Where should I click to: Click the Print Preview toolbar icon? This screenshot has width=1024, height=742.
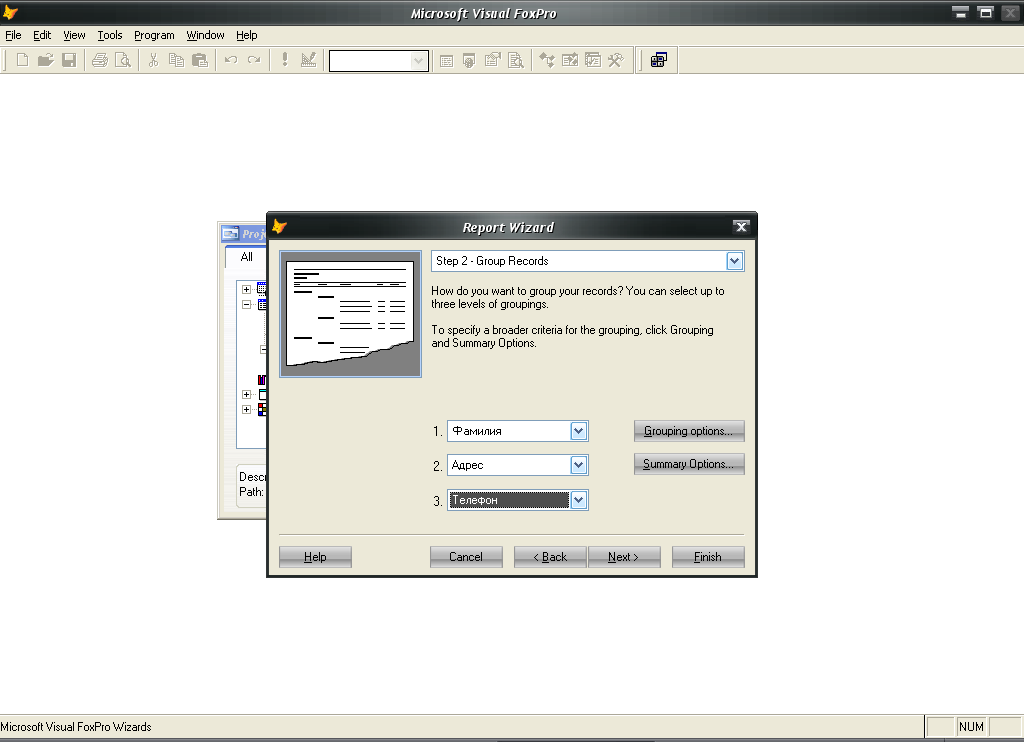[x=123, y=60]
